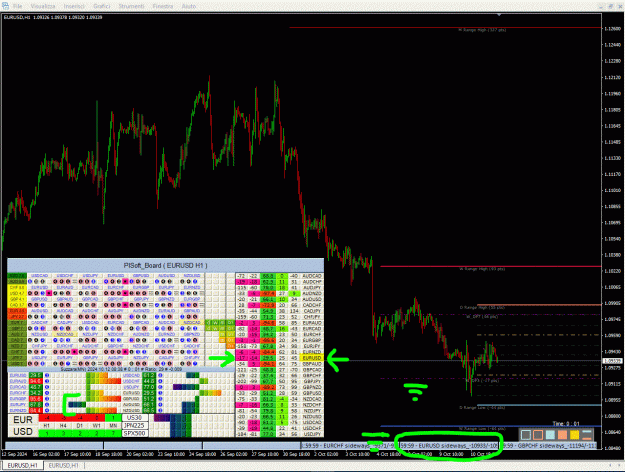This screenshot has height=472, width=625.
Task: Click the dark gray swatch with light blue border
Action: pos(526,435)
